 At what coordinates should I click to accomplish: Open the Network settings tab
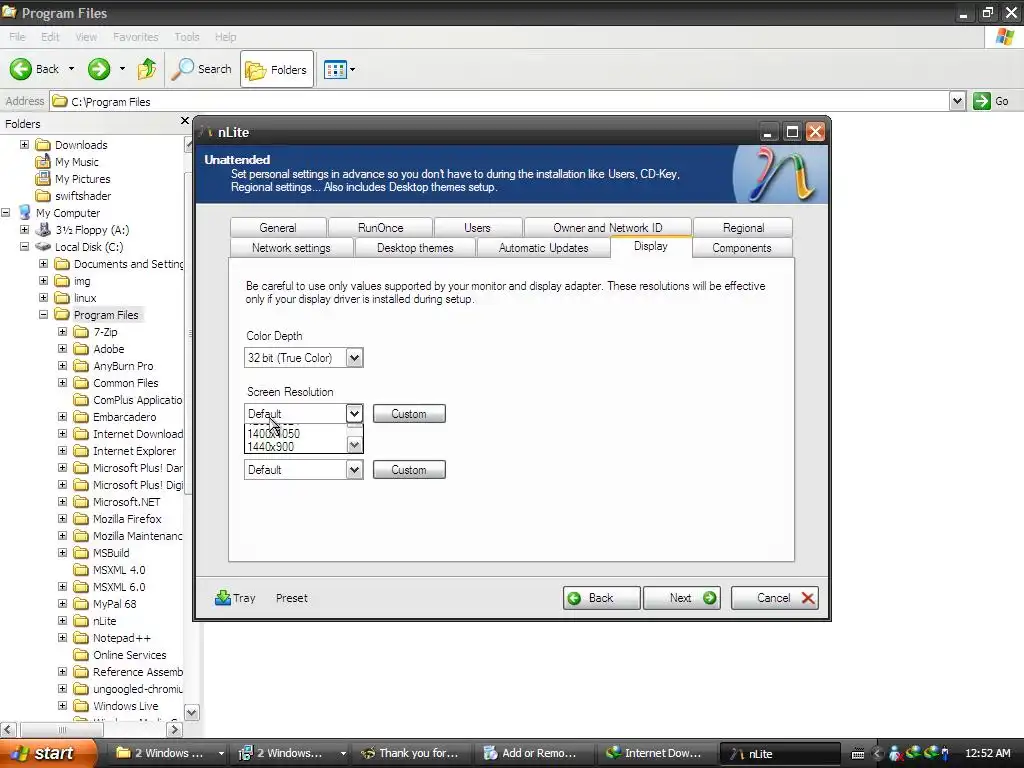coord(291,248)
